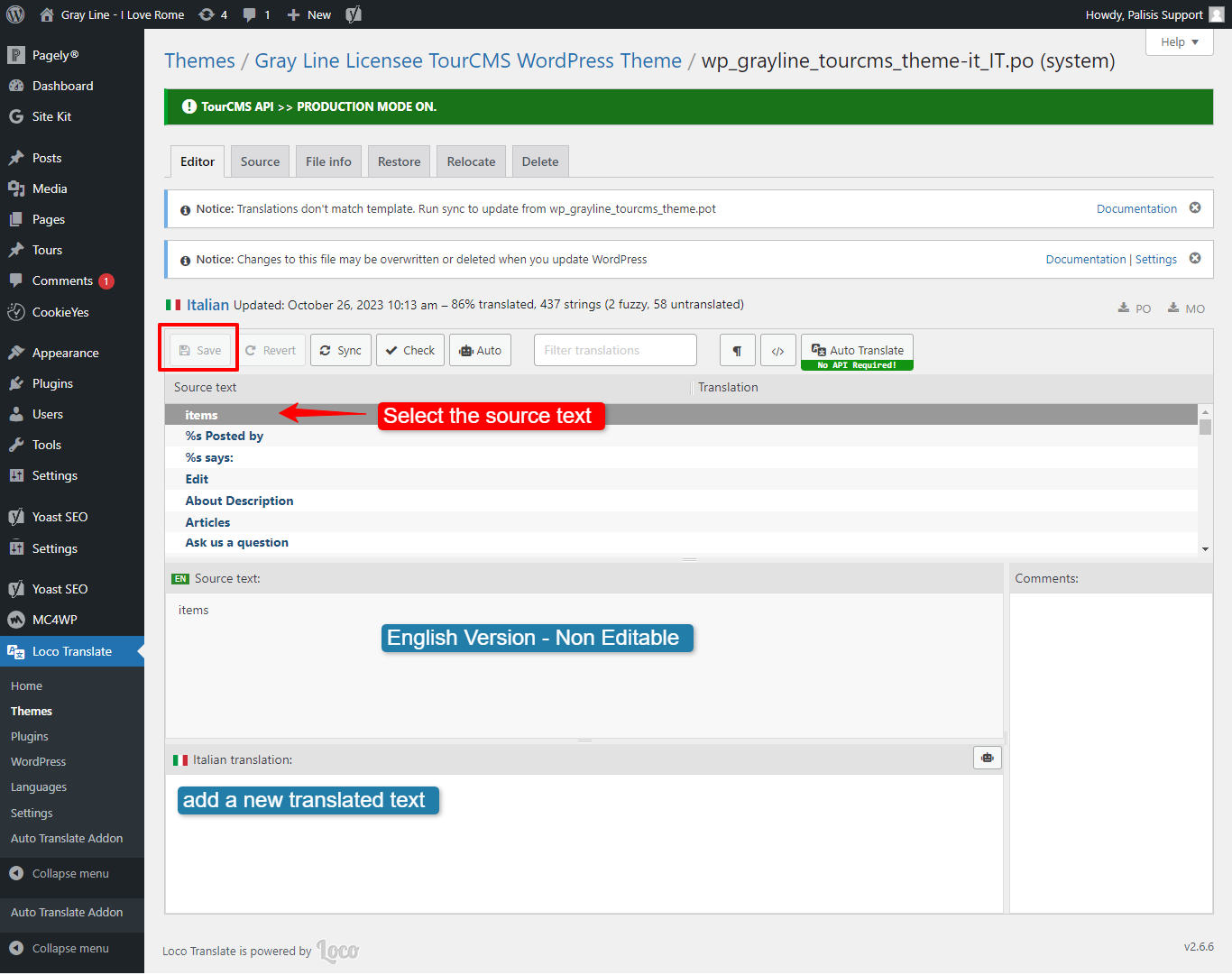Expand the Help dropdown

(1179, 41)
